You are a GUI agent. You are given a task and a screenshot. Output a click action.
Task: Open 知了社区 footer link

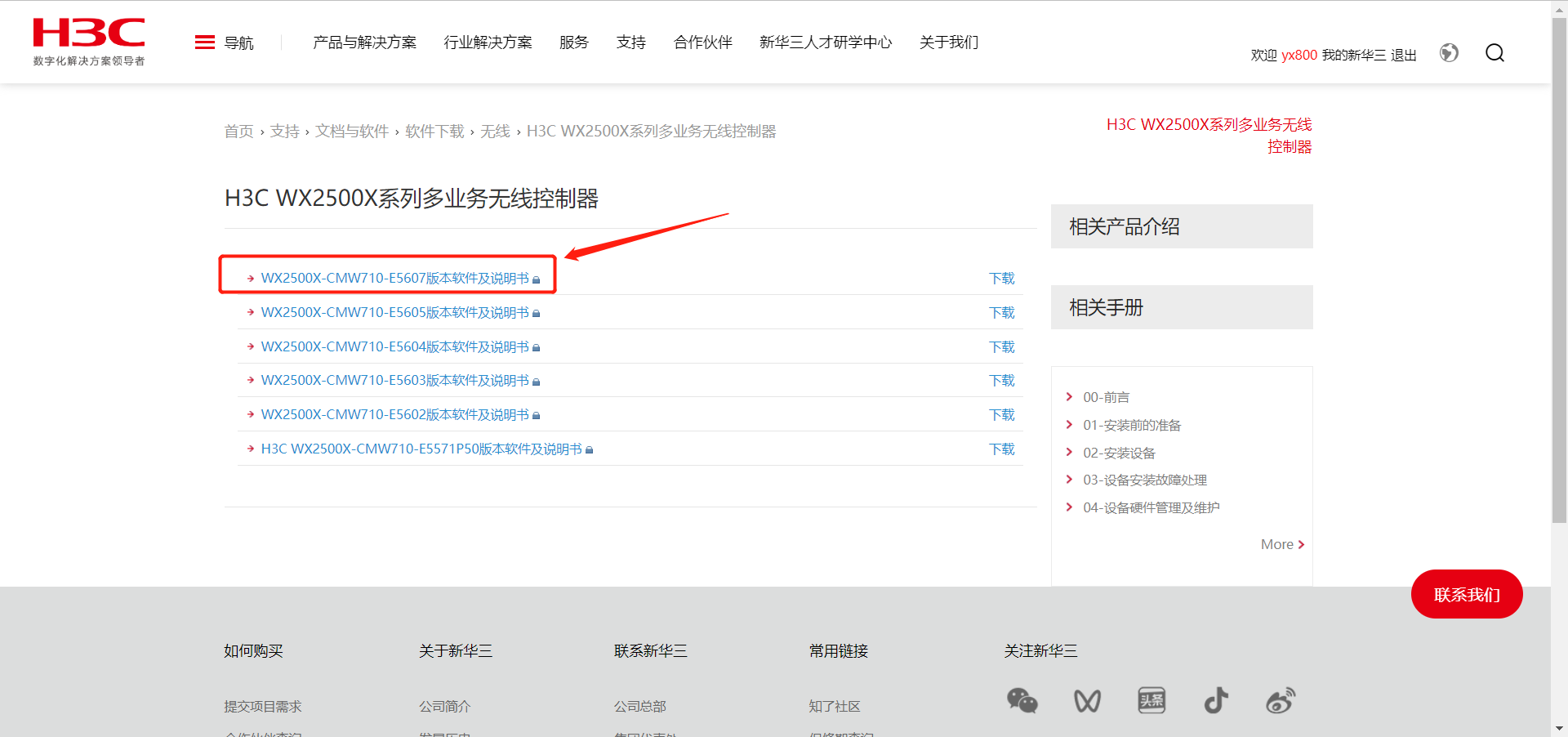[835, 706]
